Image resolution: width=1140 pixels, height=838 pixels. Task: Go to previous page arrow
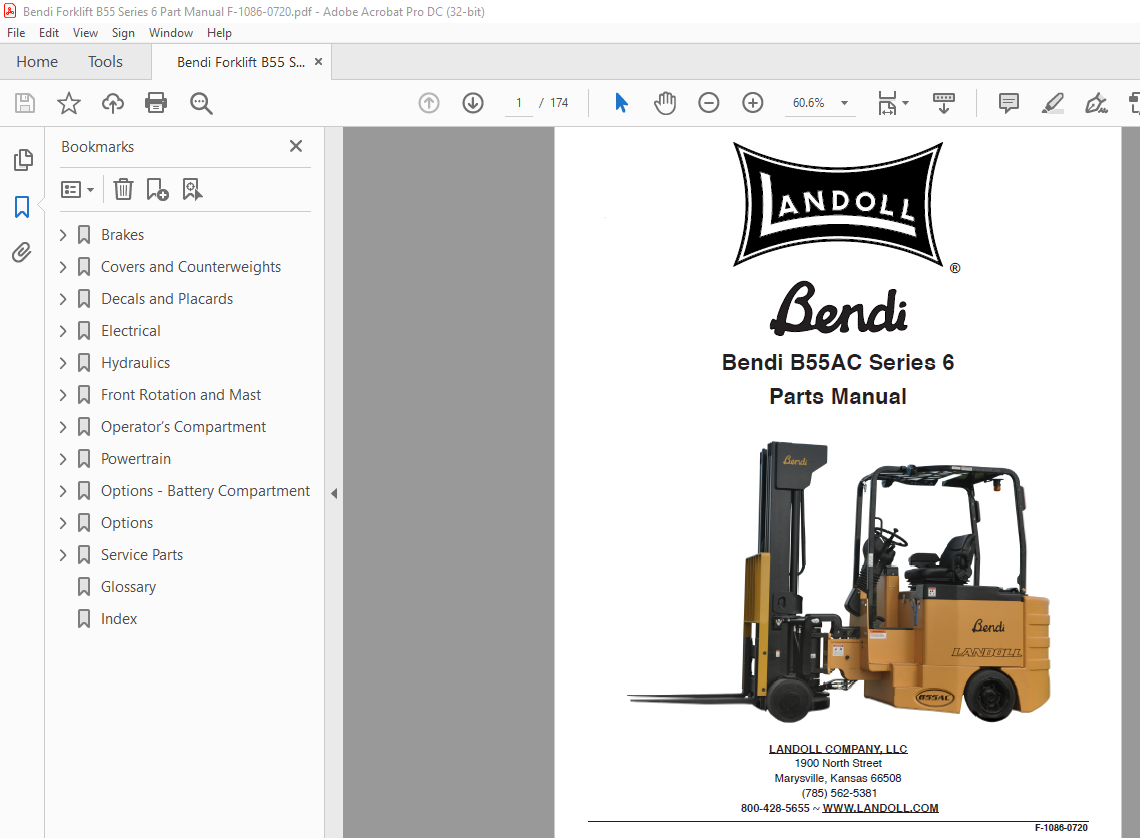click(429, 103)
